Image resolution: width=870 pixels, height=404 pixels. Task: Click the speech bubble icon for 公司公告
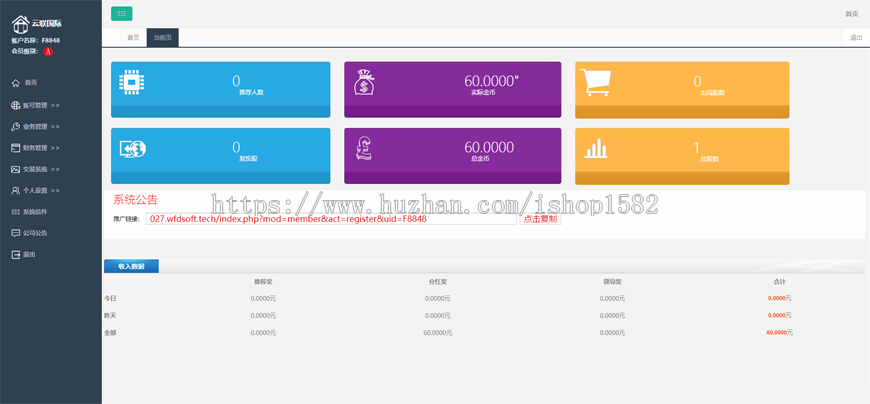click(x=16, y=233)
